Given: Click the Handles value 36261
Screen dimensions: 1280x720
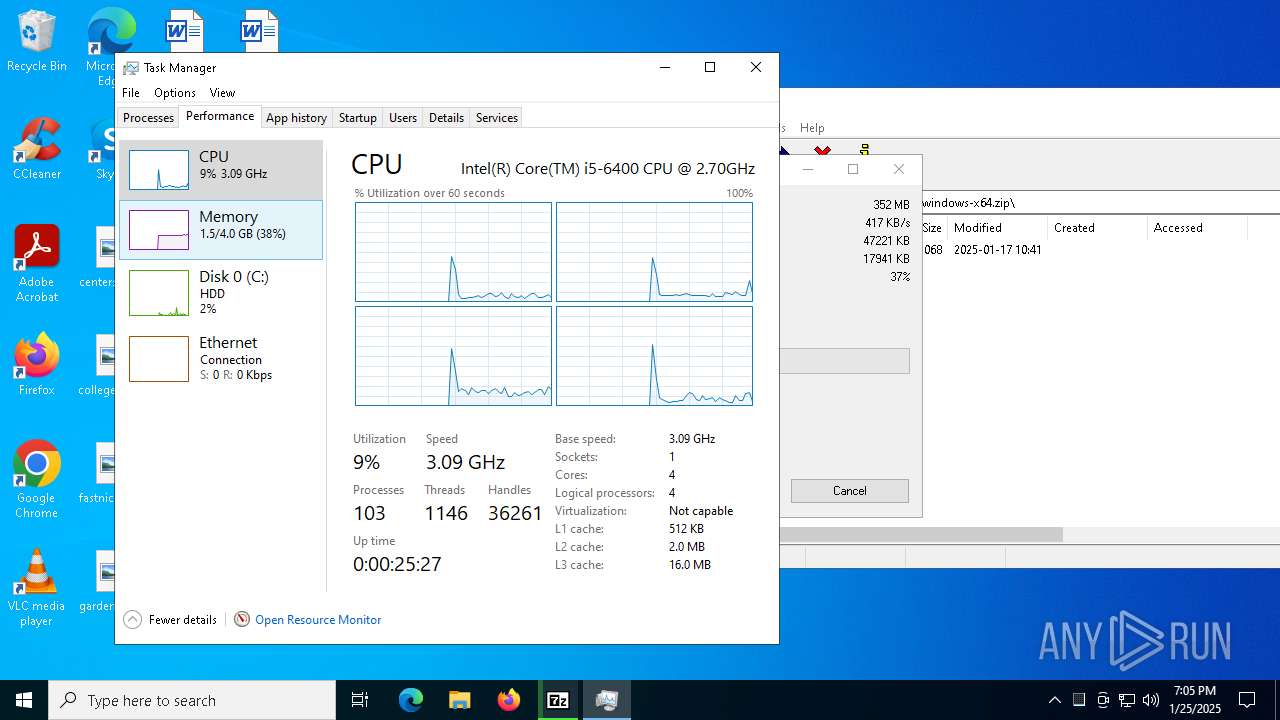Looking at the screenshot, I should pyautogui.click(x=515, y=513).
